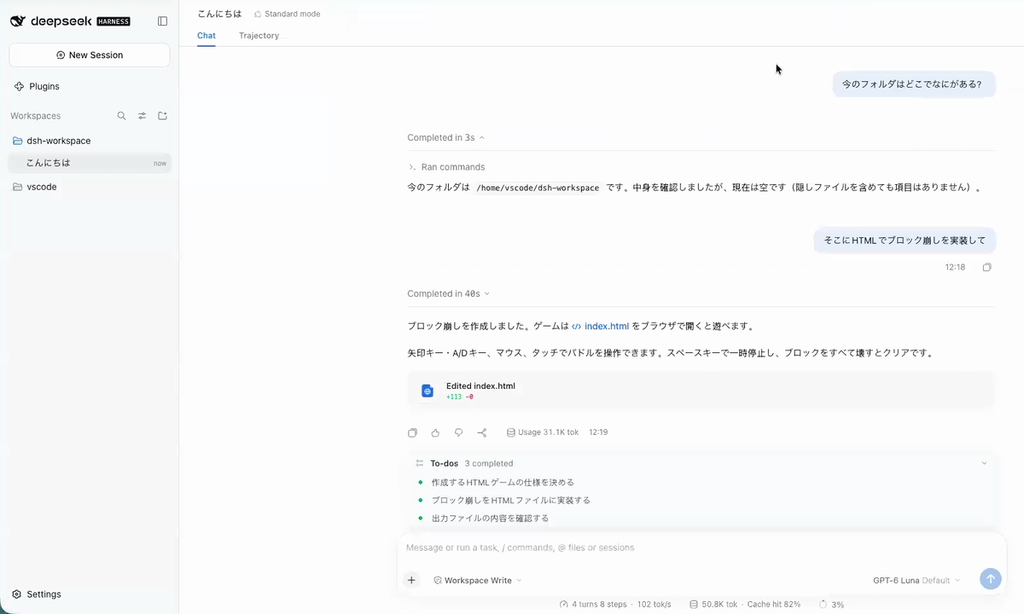Click the Edited index.html file icon

(427, 391)
